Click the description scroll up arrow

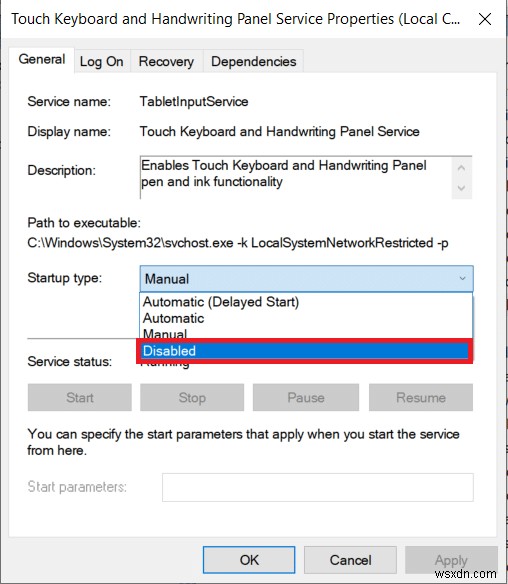(461, 168)
